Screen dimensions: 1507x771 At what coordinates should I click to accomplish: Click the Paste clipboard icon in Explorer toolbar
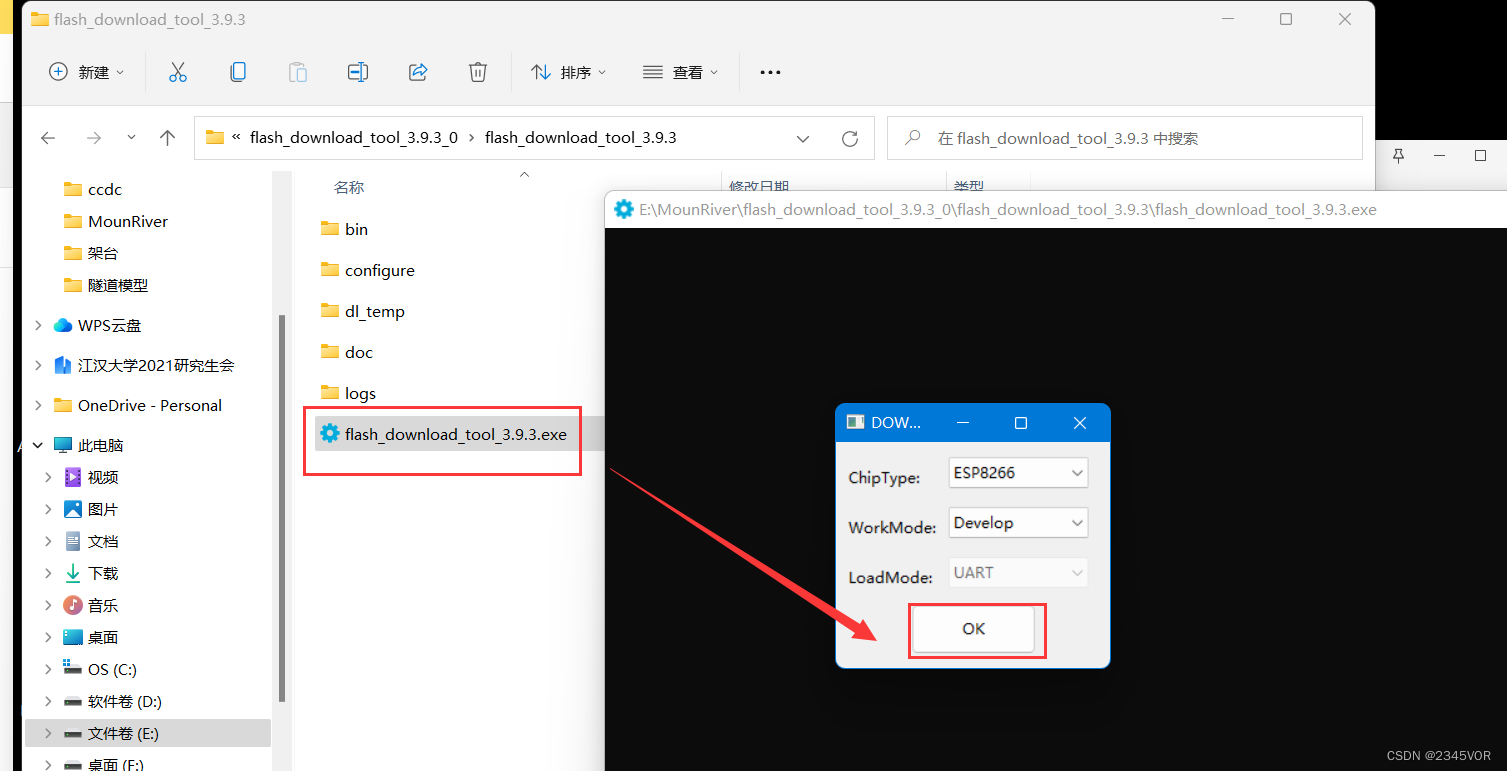pos(298,72)
